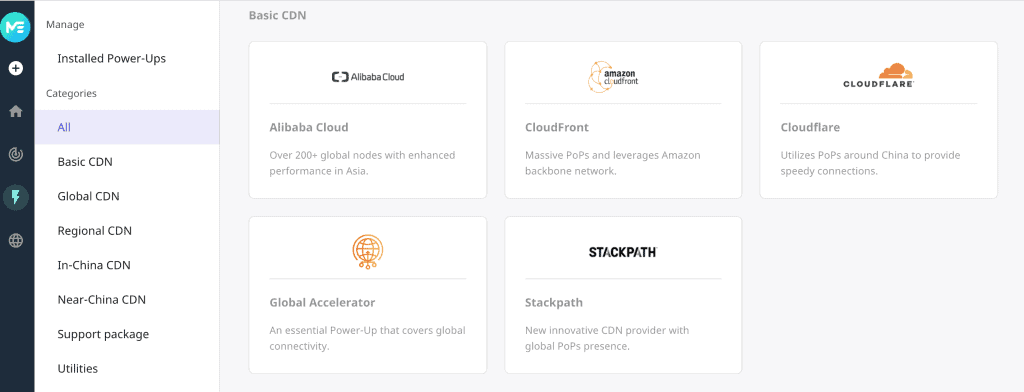Image resolution: width=1024 pixels, height=392 pixels.
Task: Click the Alibaba Cloud logo
Action: coord(368,77)
